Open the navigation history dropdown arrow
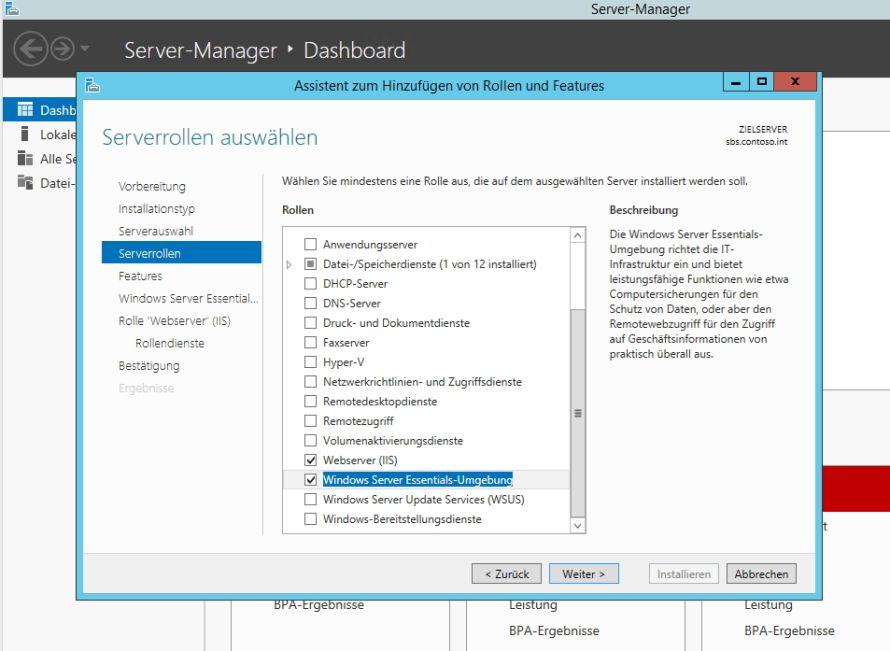 pyautogui.click(x=85, y=49)
